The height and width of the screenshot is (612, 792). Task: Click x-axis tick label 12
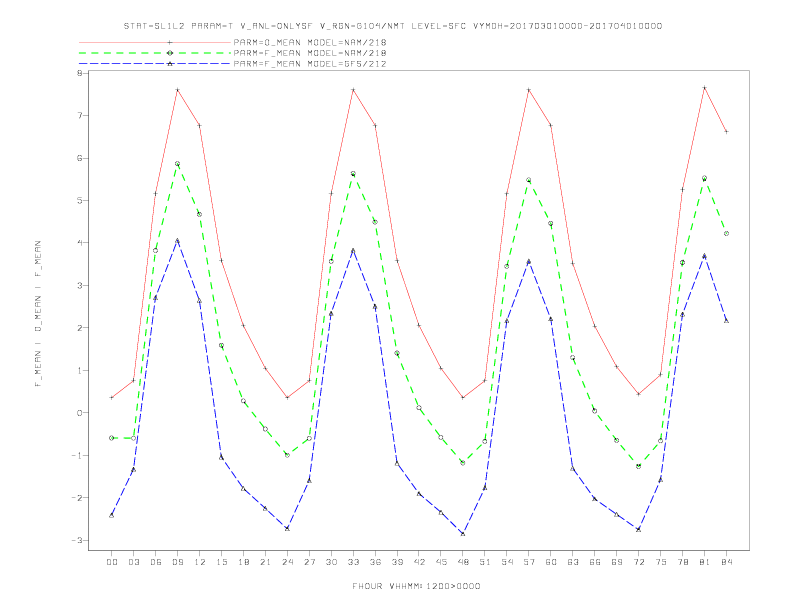(200, 562)
